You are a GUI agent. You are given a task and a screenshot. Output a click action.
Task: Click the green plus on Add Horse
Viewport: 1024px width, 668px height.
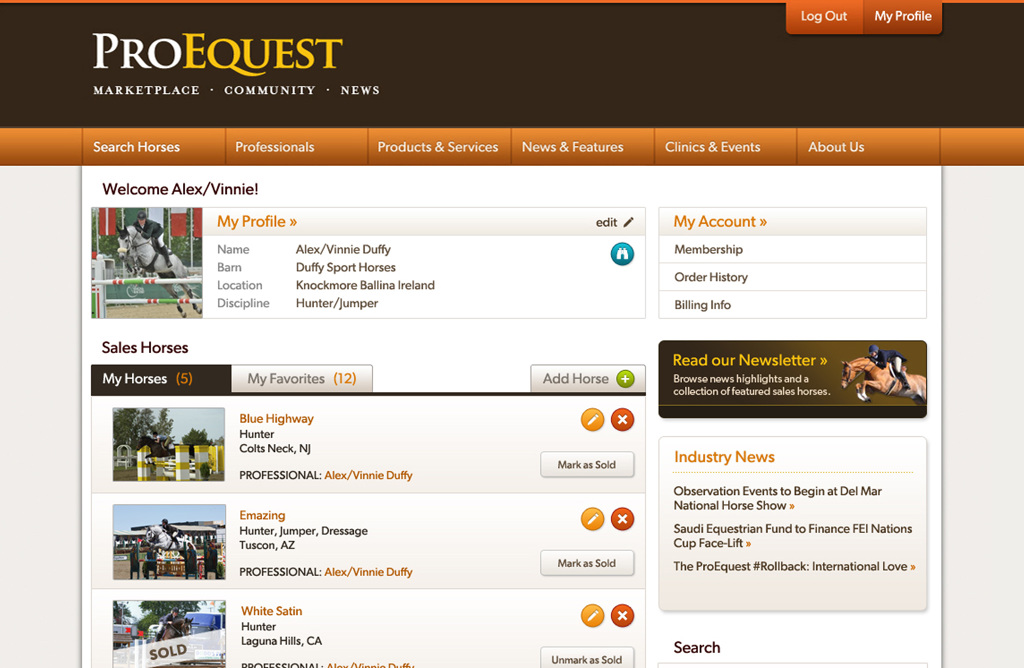626,379
